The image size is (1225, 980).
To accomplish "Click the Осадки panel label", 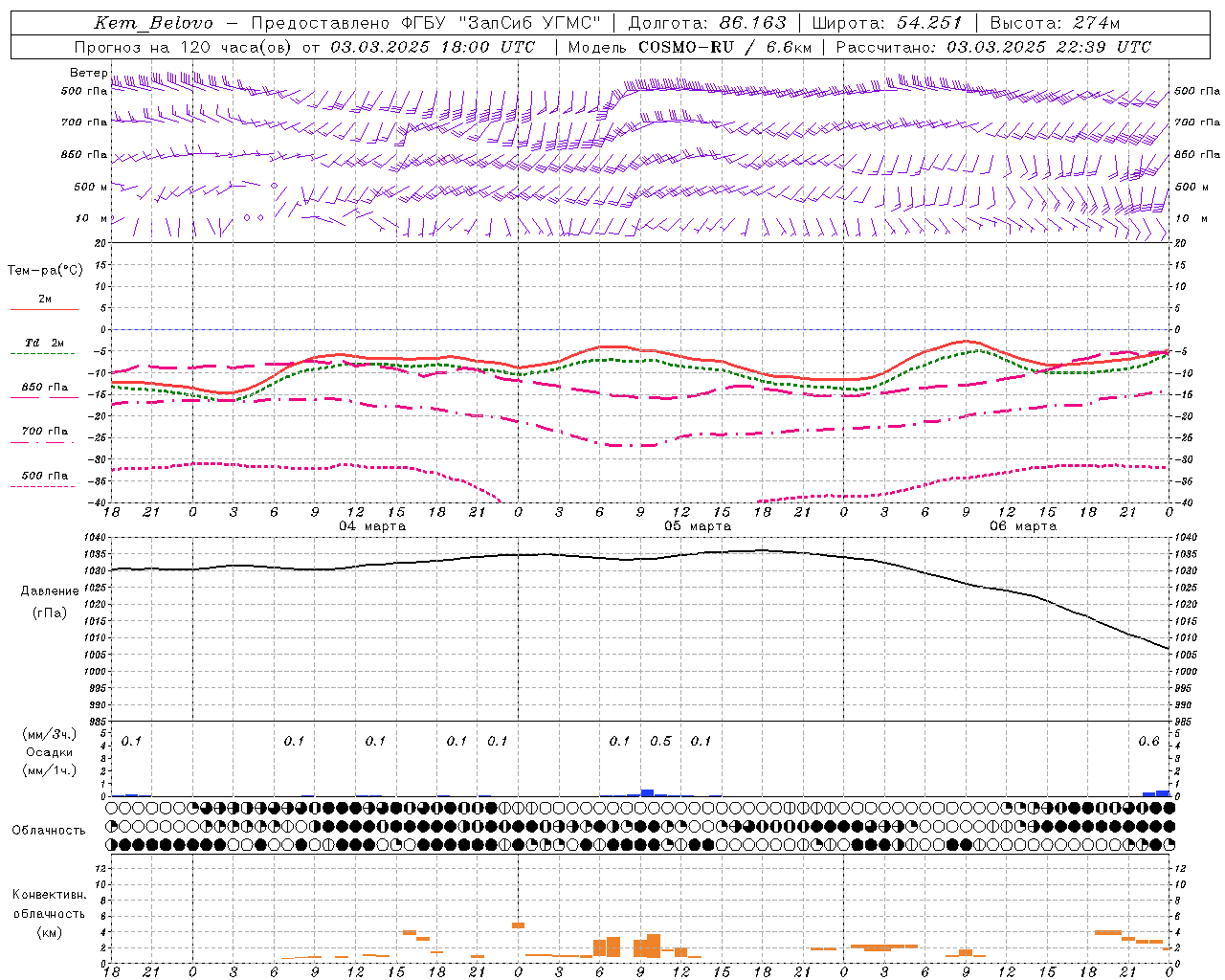I will click(x=50, y=752).
